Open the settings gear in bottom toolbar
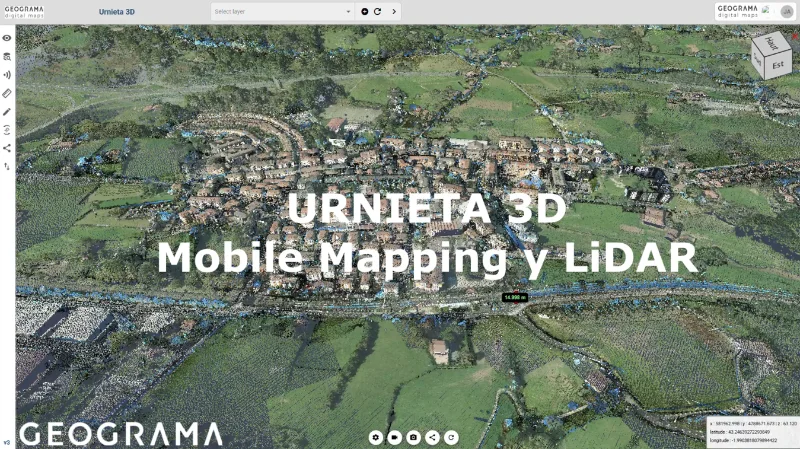Viewport: 800px width, 449px height. point(376,437)
